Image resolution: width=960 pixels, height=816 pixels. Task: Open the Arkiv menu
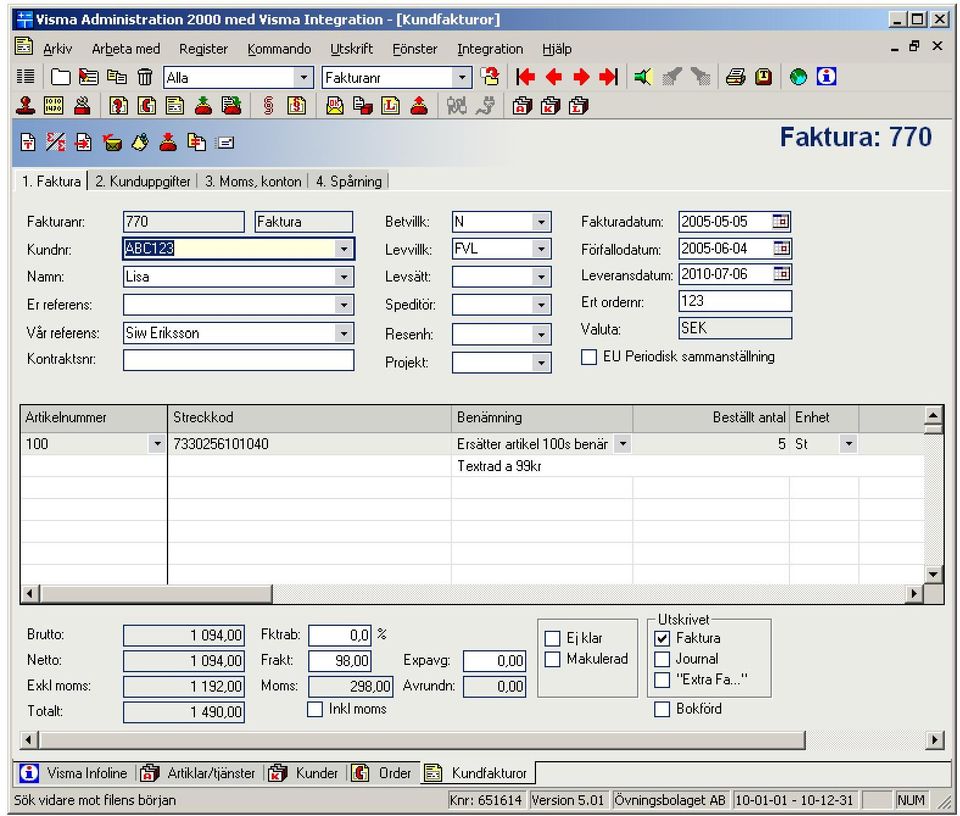coord(58,49)
